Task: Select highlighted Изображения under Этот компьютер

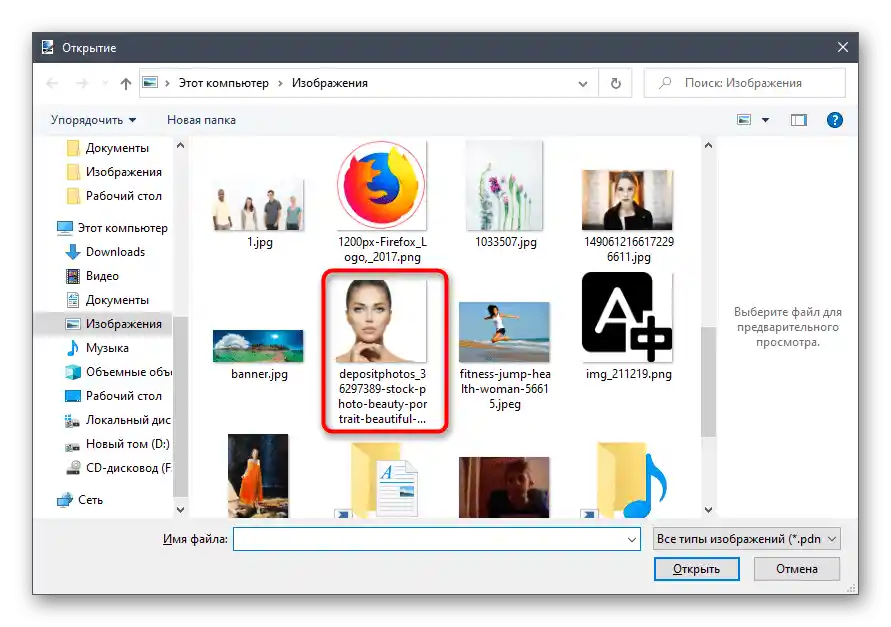Action: point(103,323)
